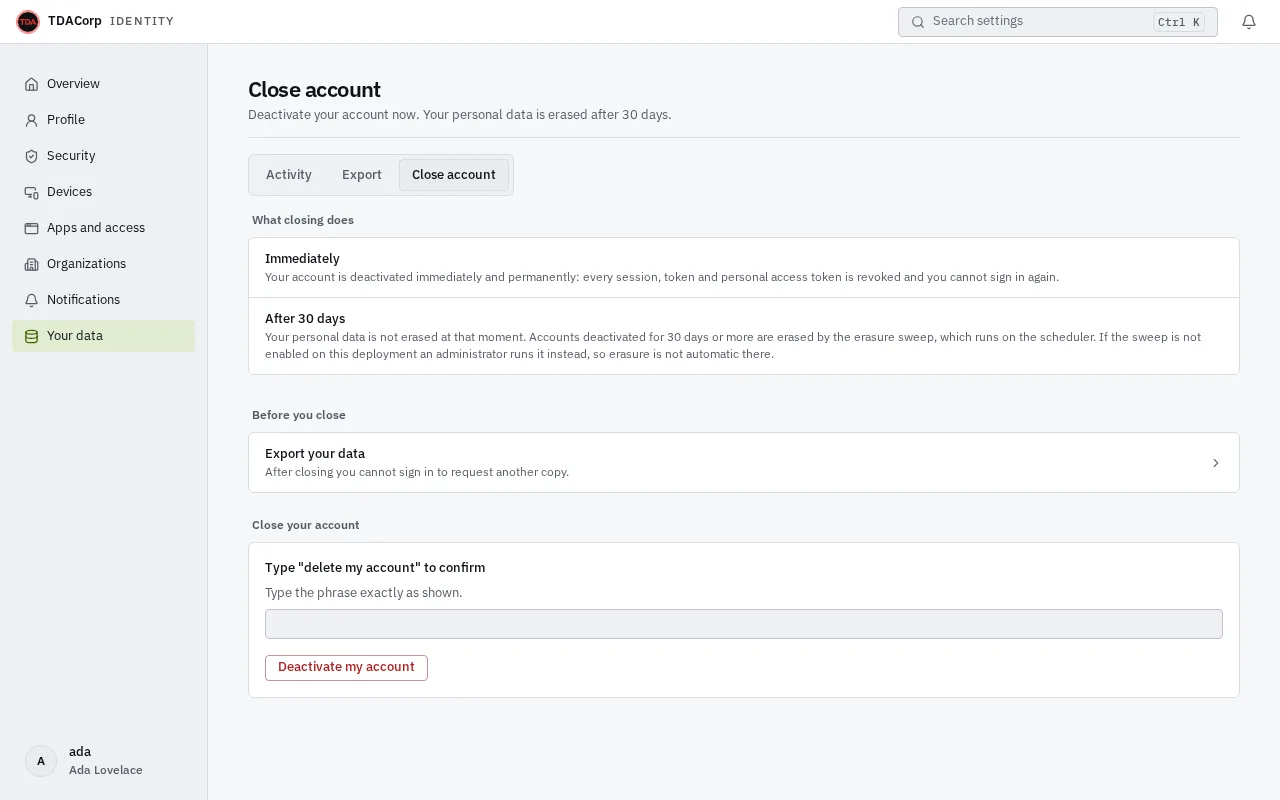Click the Security shield icon

click(x=31, y=156)
